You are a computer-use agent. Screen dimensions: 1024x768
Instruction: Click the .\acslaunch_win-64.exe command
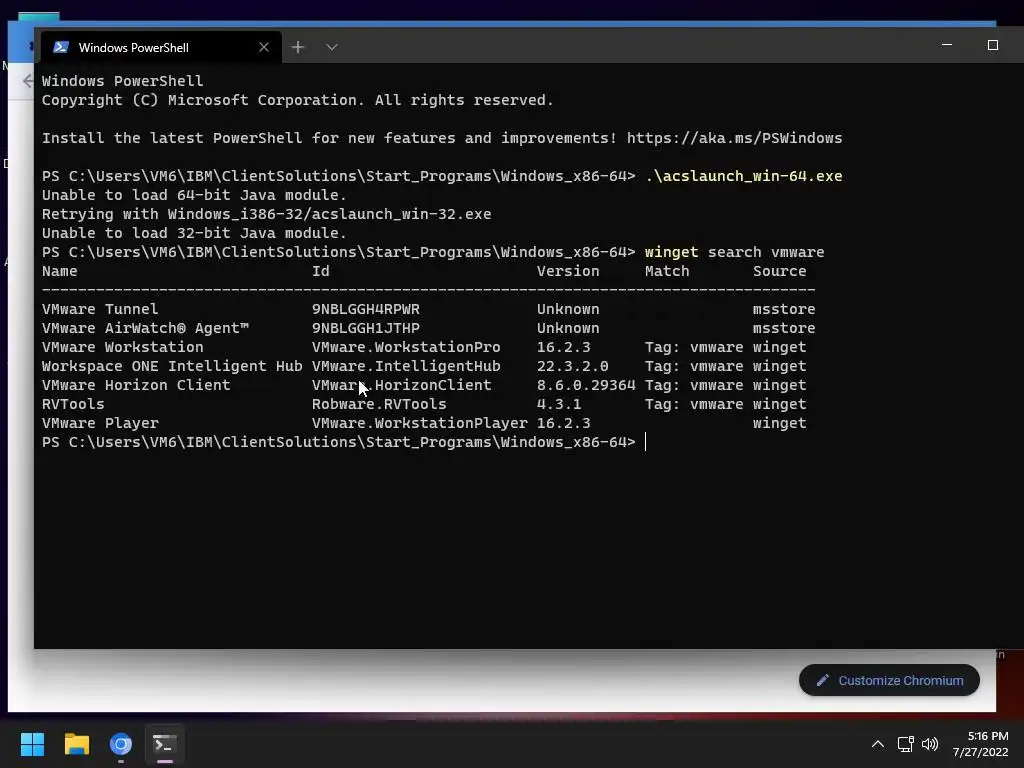tap(744, 176)
